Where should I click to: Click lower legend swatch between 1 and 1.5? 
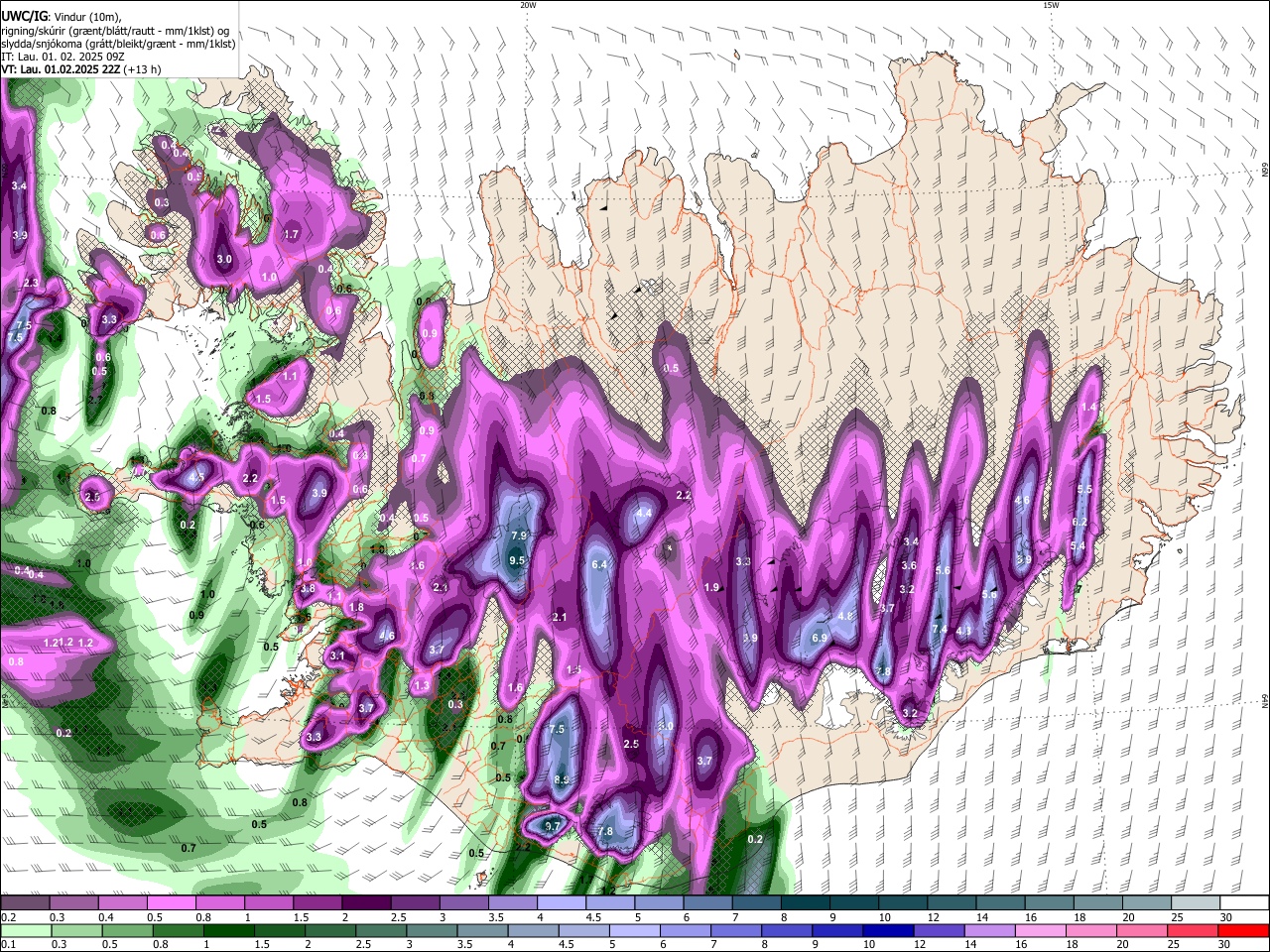(x=227, y=930)
